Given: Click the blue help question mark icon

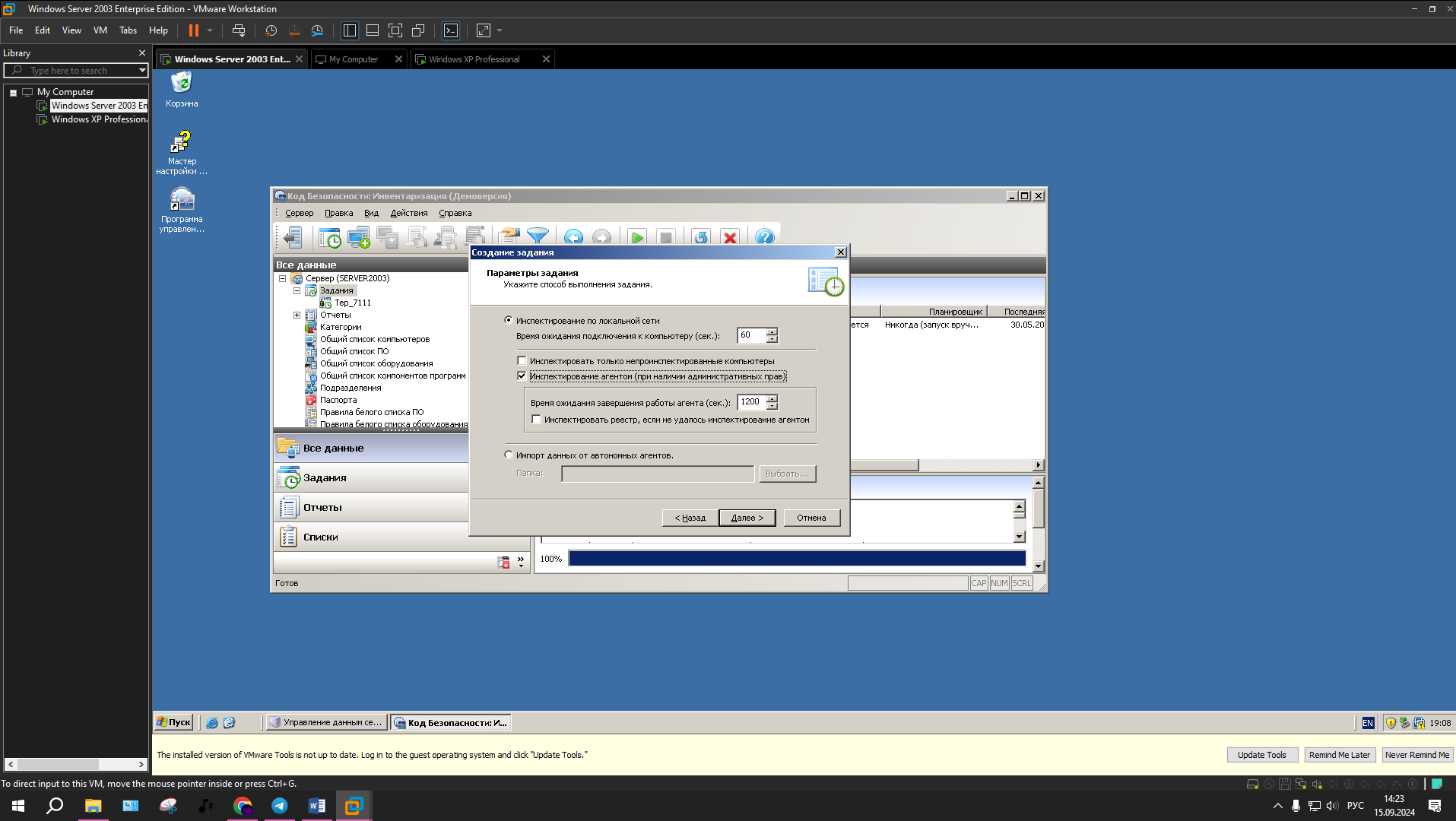Looking at the screenshot, I should click(765, 238).
